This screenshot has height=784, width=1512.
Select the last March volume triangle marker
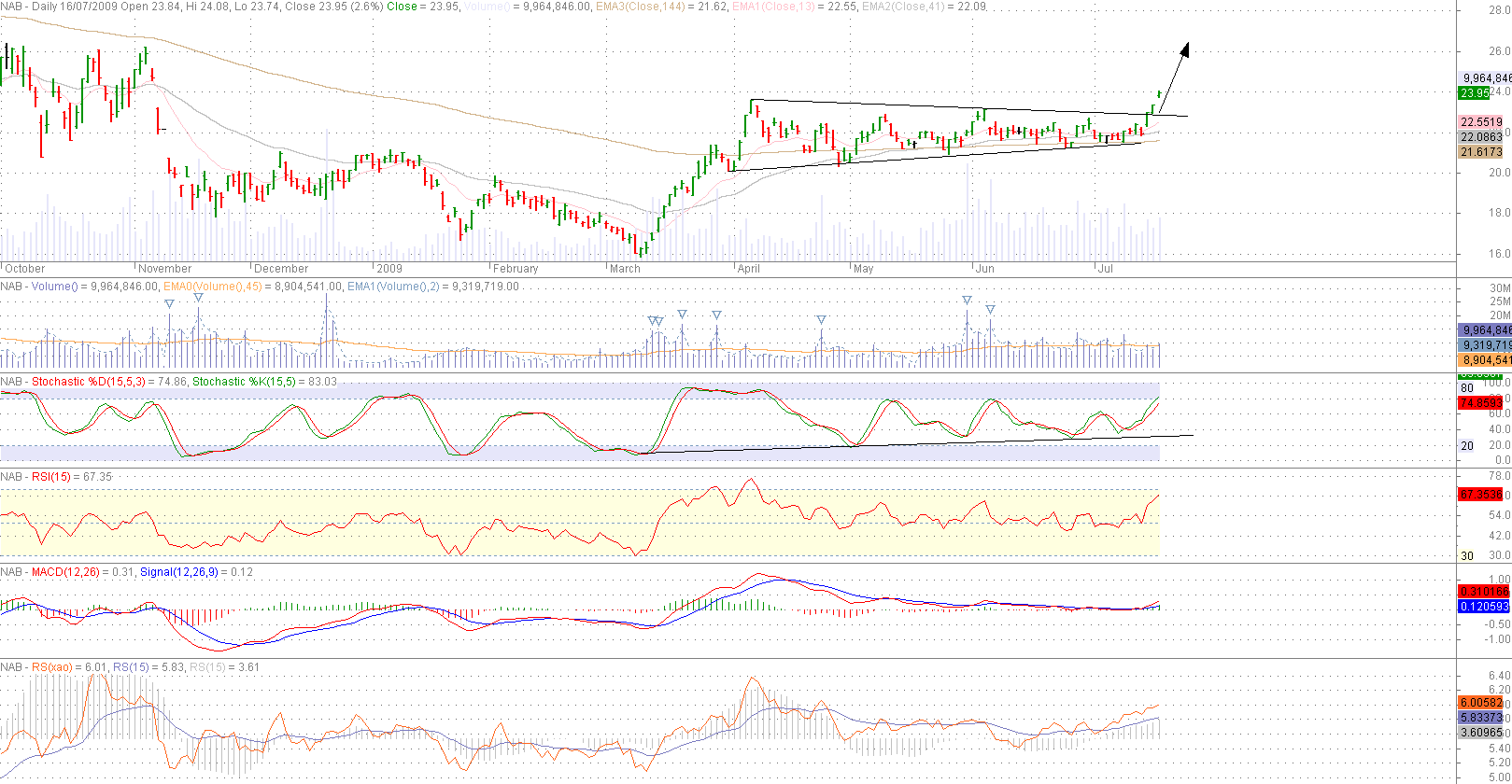pyautogui.click(x=716, y=315)
